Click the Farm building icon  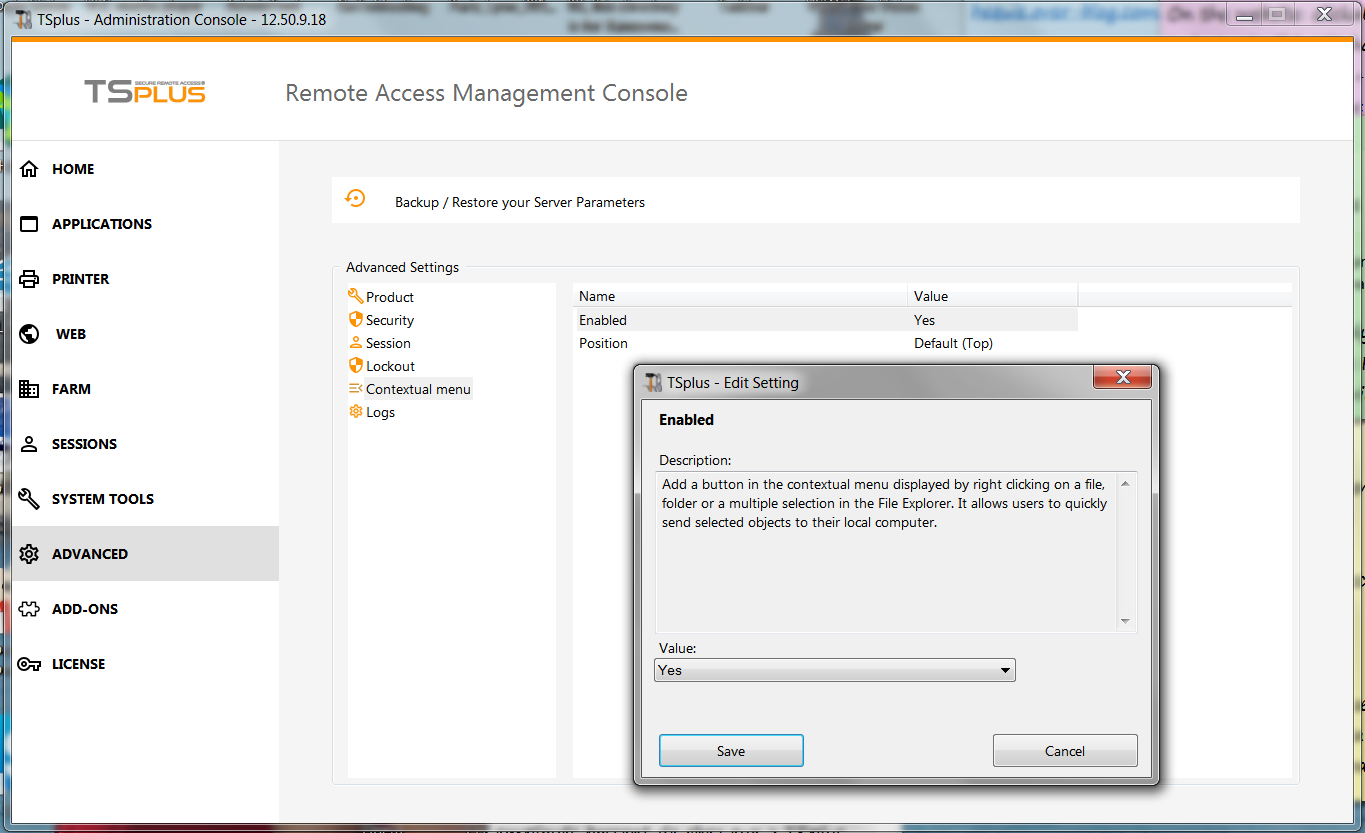30,389
